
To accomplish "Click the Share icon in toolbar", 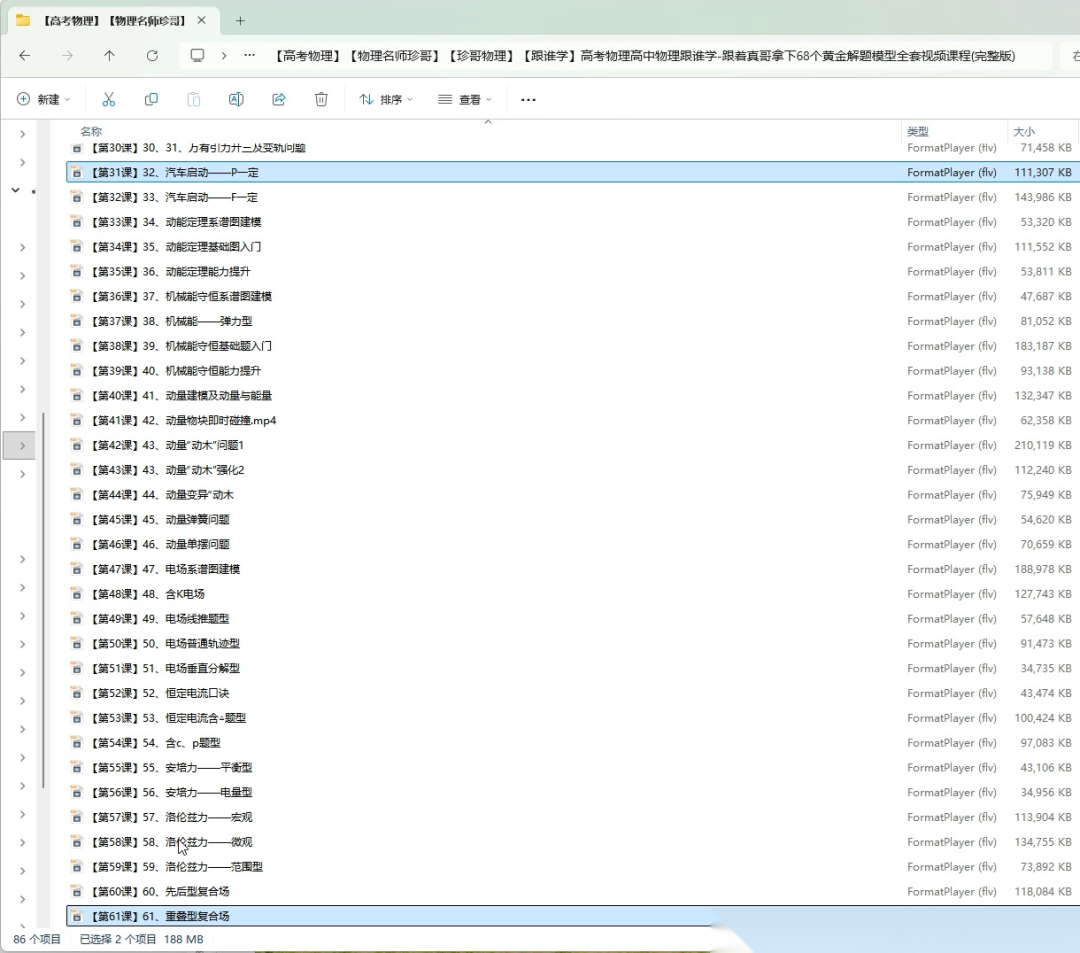I will click(279, 99).
